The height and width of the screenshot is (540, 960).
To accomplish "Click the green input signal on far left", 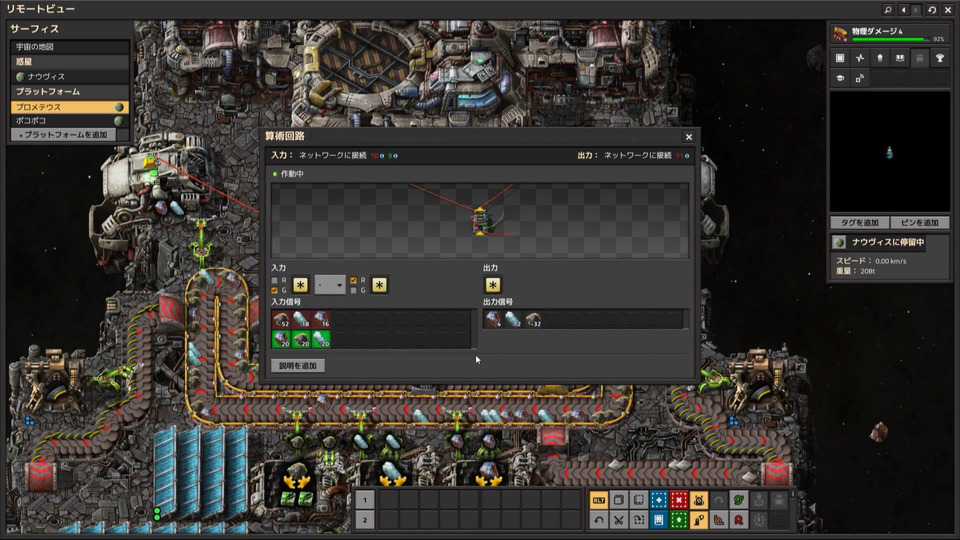I will pyautogui.click(x=281, y=339).
